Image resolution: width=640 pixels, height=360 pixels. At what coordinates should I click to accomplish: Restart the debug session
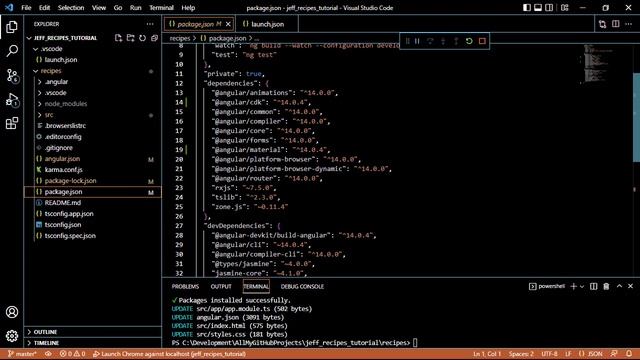469,41
